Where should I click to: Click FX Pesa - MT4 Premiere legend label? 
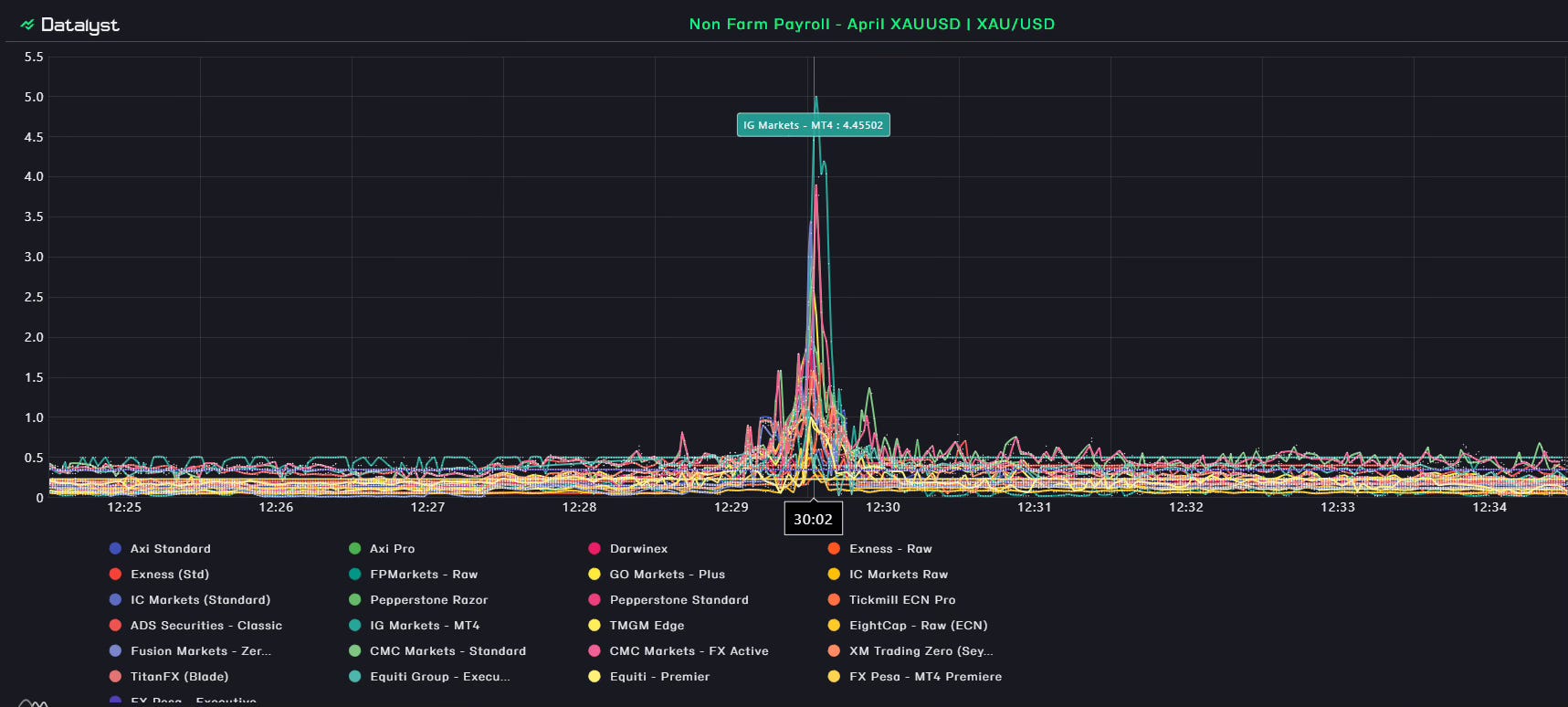pyautogui.click(x=926, y=677)
